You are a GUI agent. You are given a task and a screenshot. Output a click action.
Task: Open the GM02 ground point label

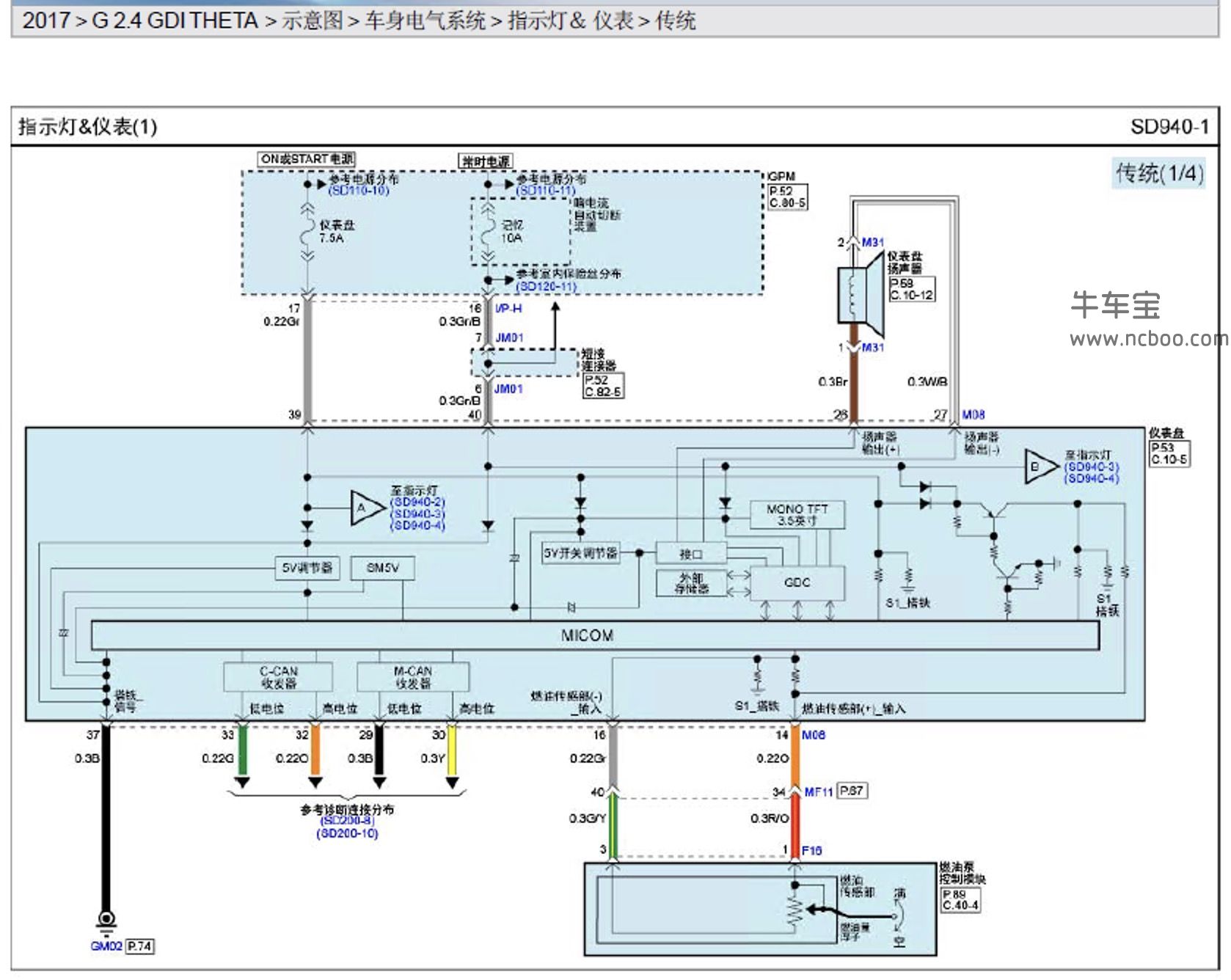click(106, 946)
